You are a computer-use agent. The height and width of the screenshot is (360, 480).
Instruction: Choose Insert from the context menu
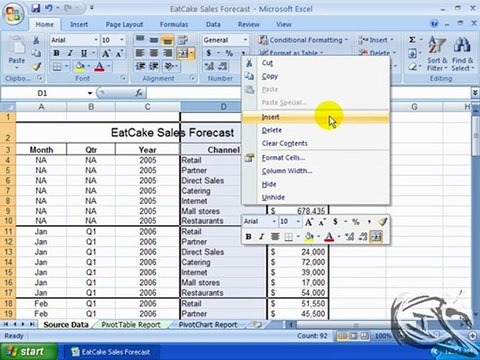(315, 117)
